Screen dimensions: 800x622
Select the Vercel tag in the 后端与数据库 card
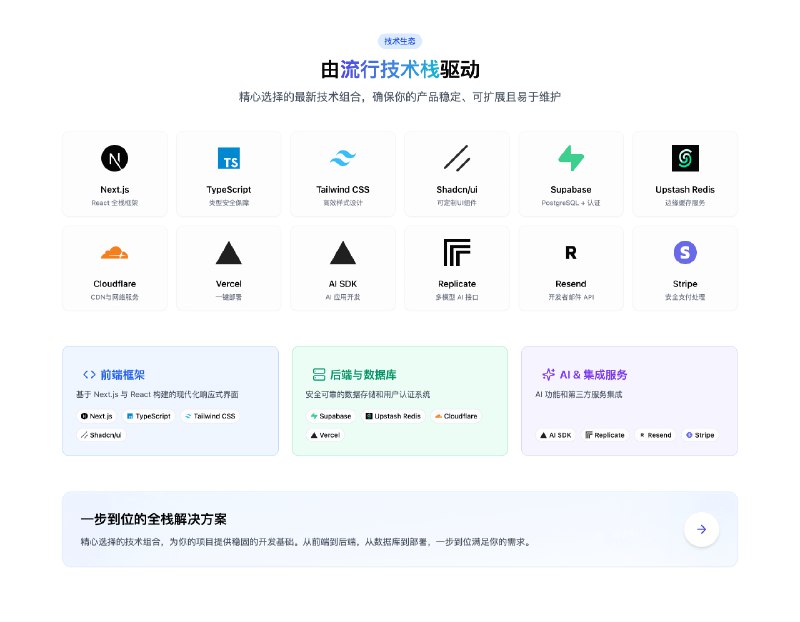point(325,435)
